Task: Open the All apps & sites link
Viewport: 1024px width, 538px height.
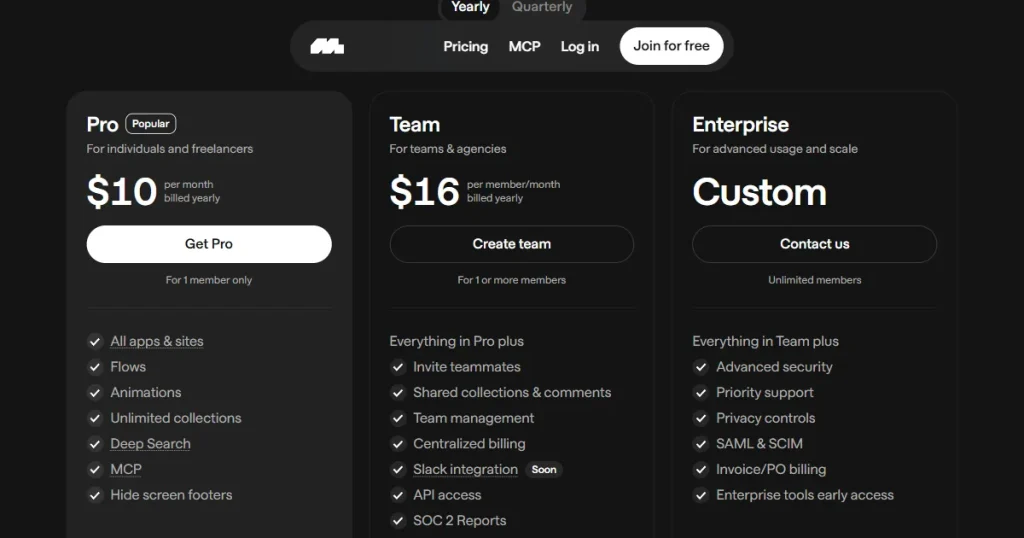Action: (157, 341)
